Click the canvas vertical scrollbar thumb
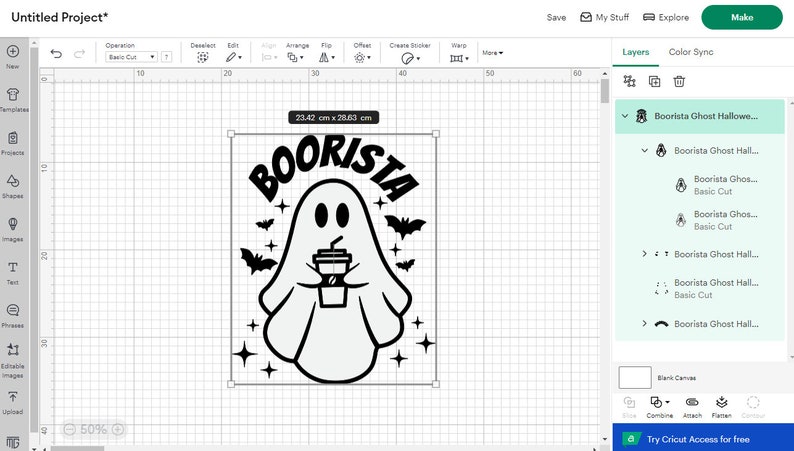794x451 pixels. pyautogui.click(x=605, y=91)
